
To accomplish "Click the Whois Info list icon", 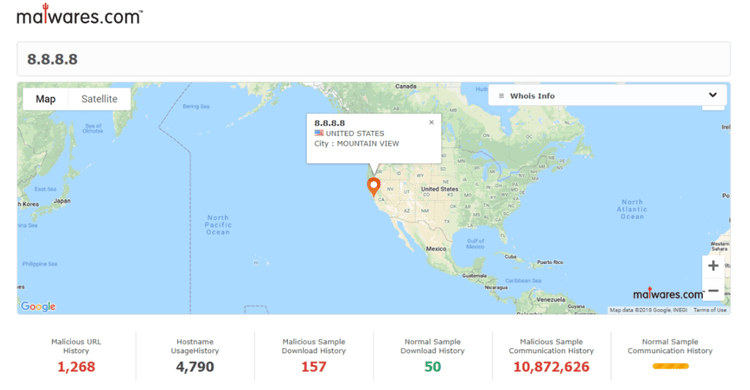I will pos(501,96).
